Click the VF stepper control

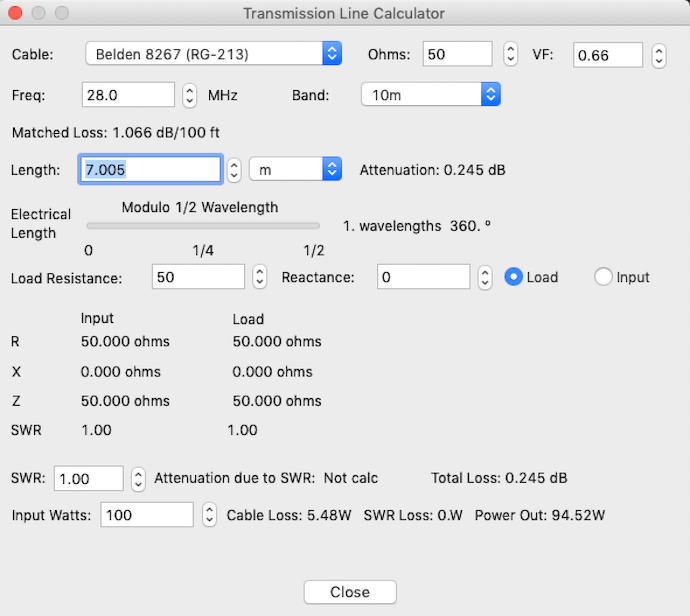[659, 56]
